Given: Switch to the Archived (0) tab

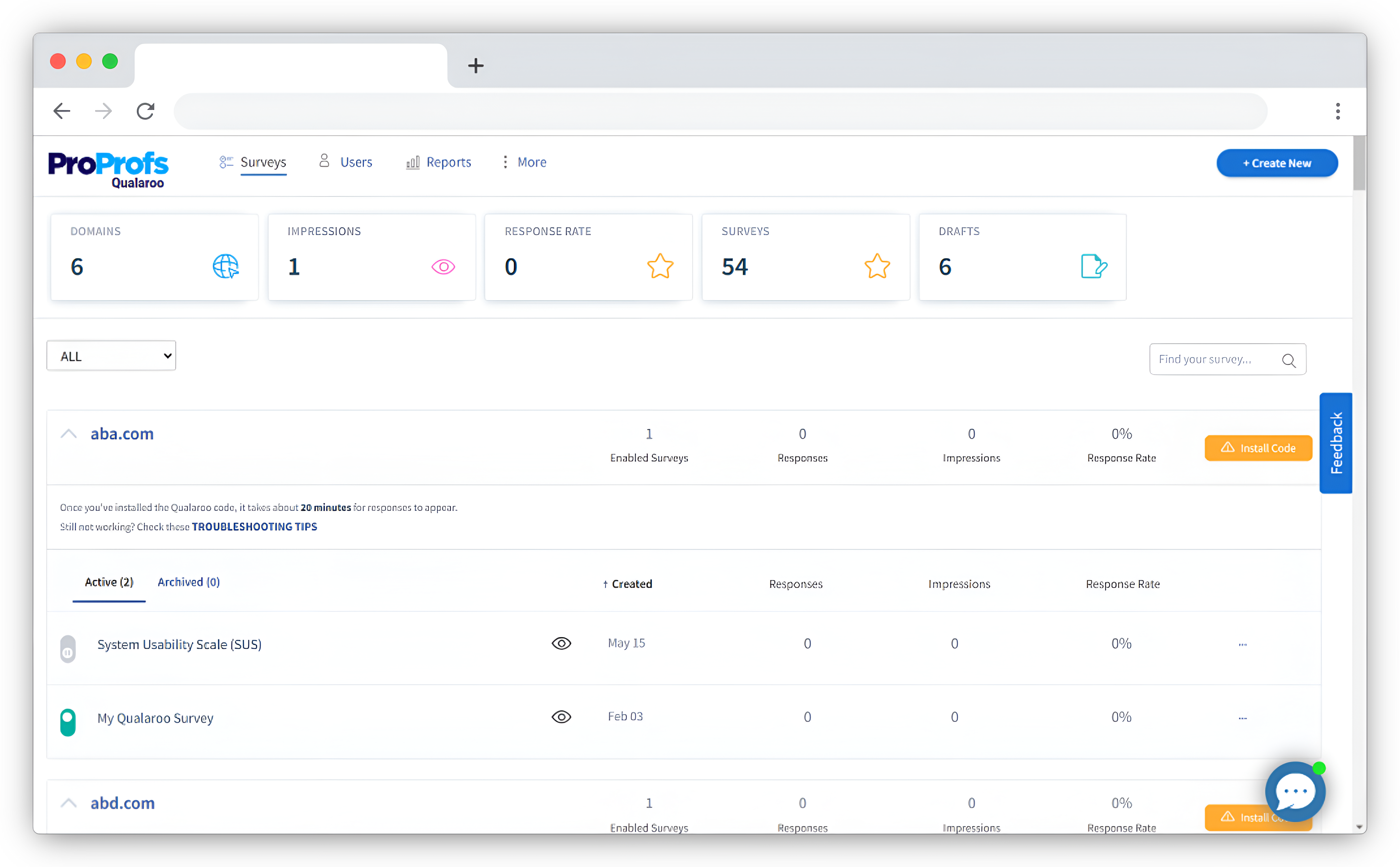Looking at the screenshot, I should pos(188,582).
